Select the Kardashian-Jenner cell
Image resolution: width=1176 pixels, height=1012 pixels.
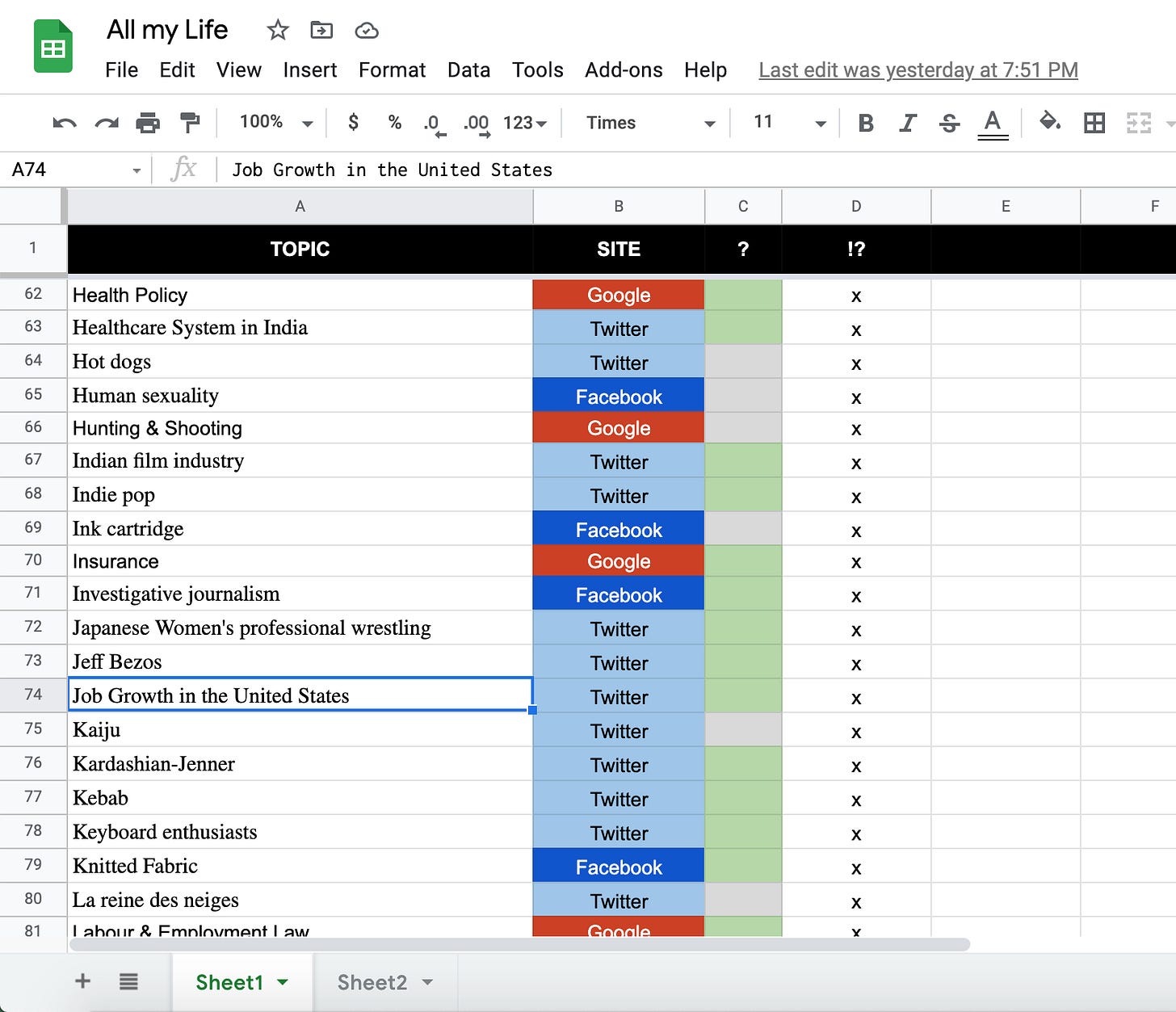pos(300,763)
